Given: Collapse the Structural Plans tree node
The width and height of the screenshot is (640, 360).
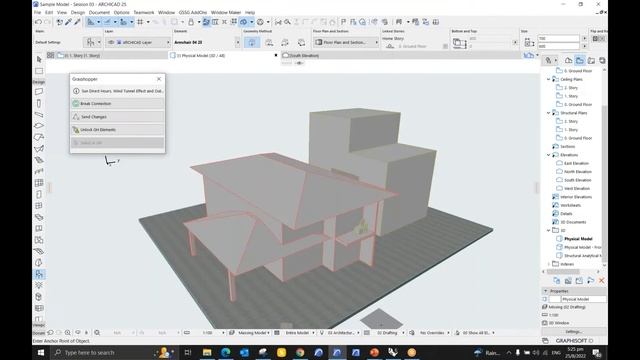Looking at the screenshot, I should [549, 113].
